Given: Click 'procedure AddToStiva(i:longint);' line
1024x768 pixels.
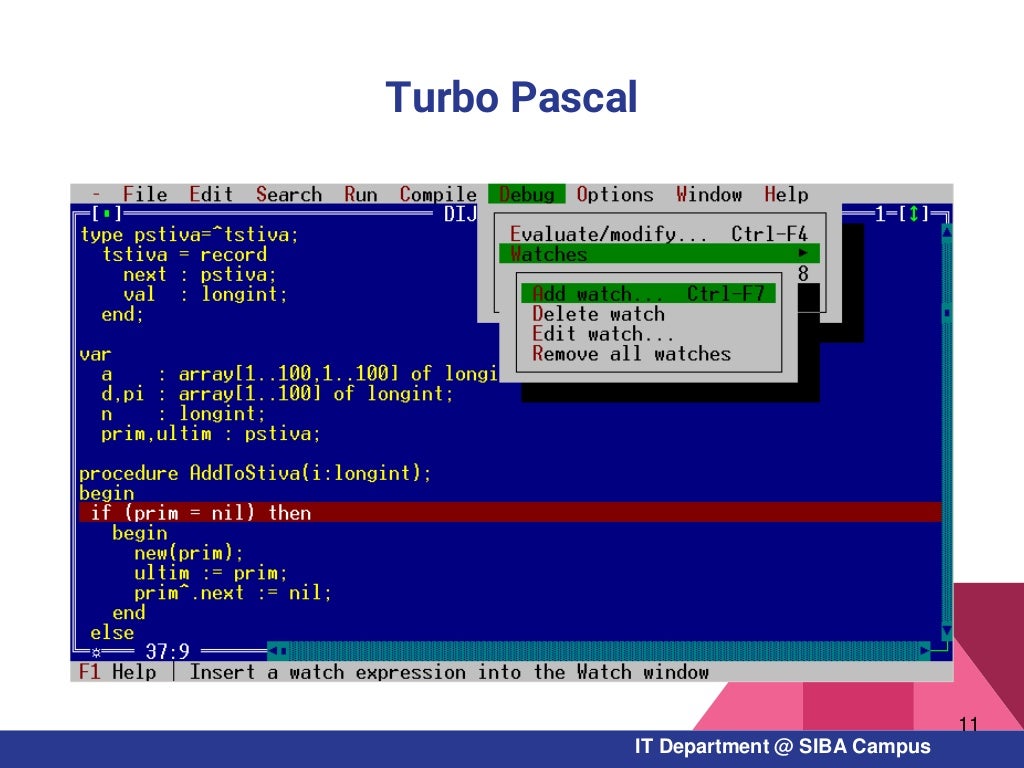Looking at the screenshot, I should pos(255,473).
